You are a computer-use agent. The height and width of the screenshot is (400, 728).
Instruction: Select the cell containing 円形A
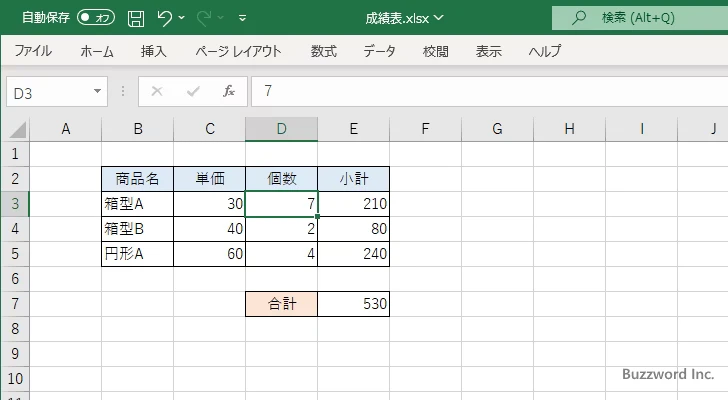(x=137, y=254)
